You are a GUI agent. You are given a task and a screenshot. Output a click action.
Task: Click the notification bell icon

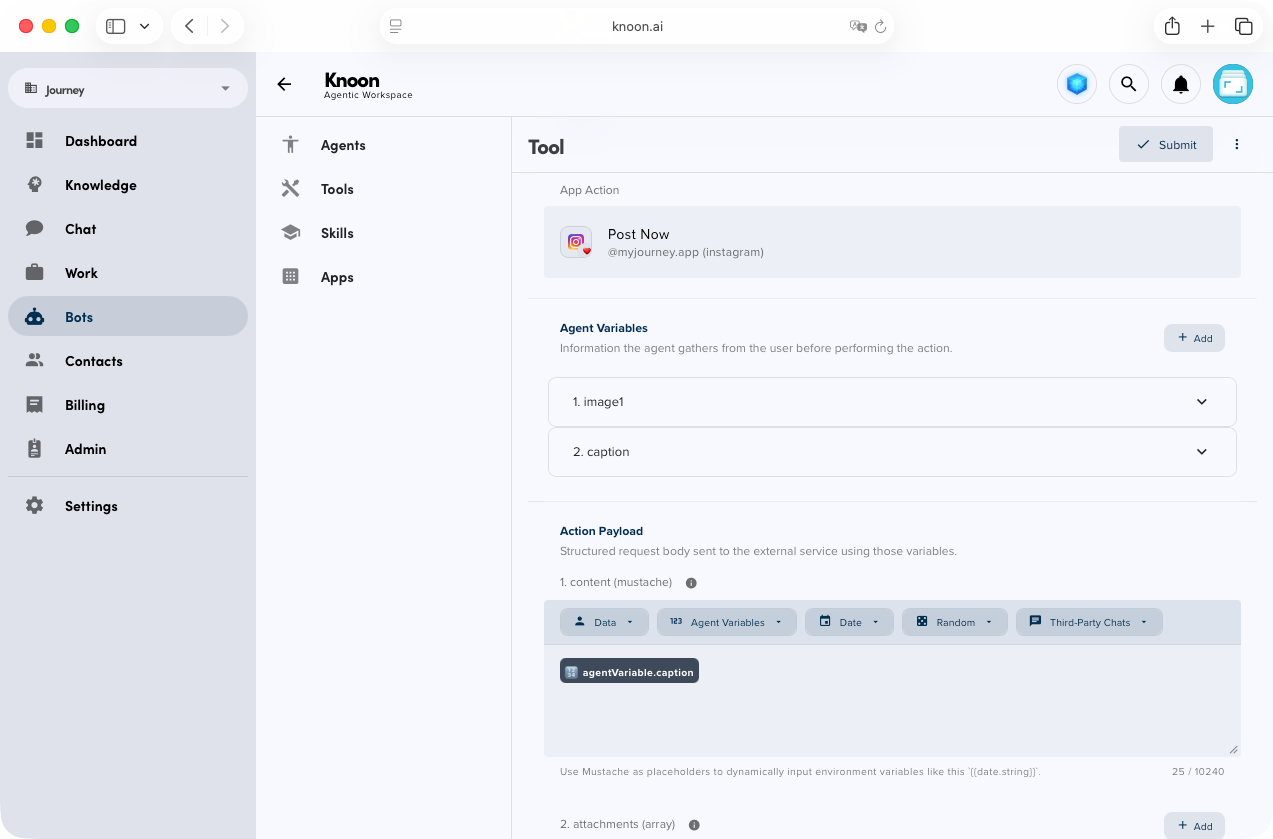click(x=1181, y=84)
